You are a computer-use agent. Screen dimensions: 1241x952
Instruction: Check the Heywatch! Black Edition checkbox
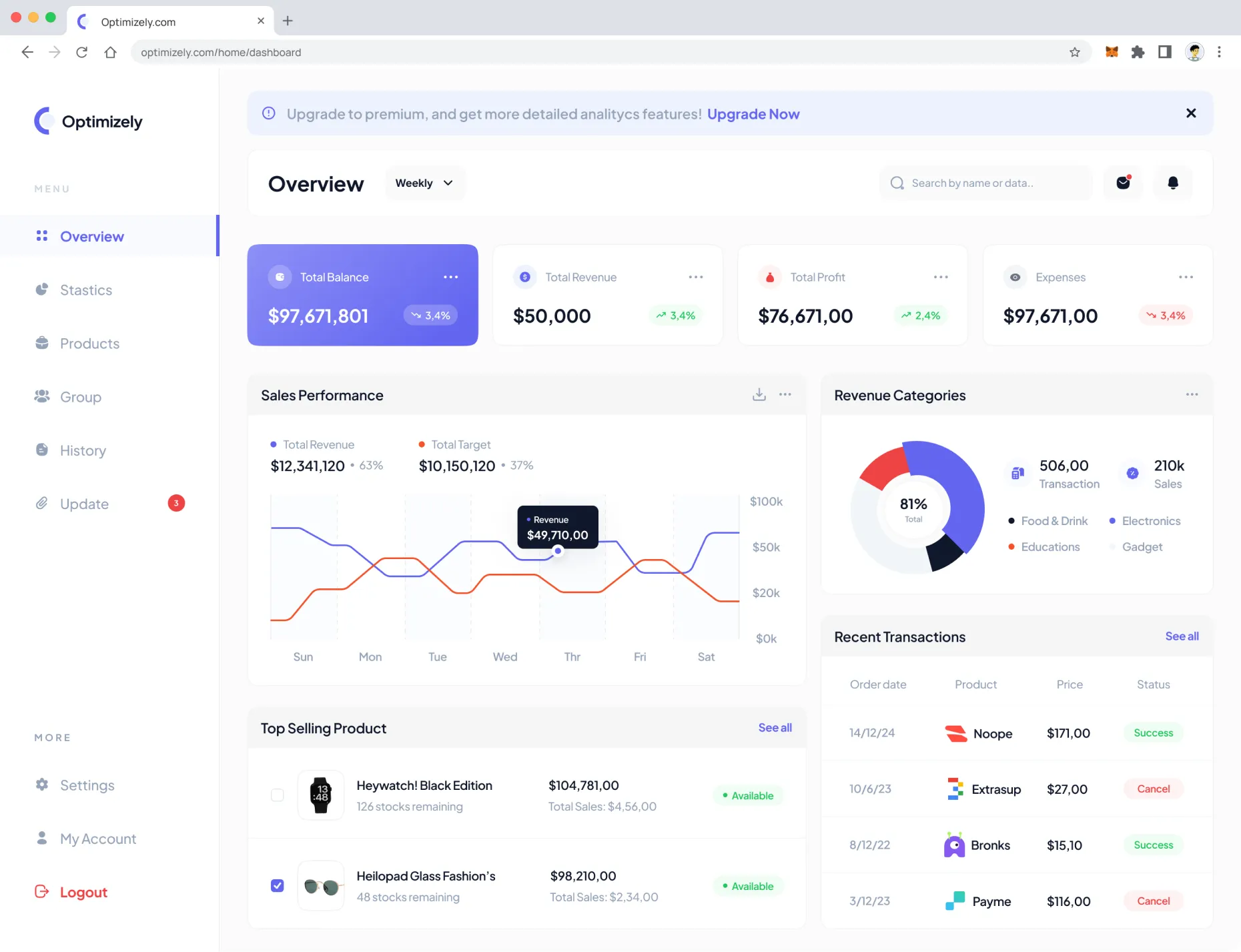pyautogui.click(x=278, y=795)
